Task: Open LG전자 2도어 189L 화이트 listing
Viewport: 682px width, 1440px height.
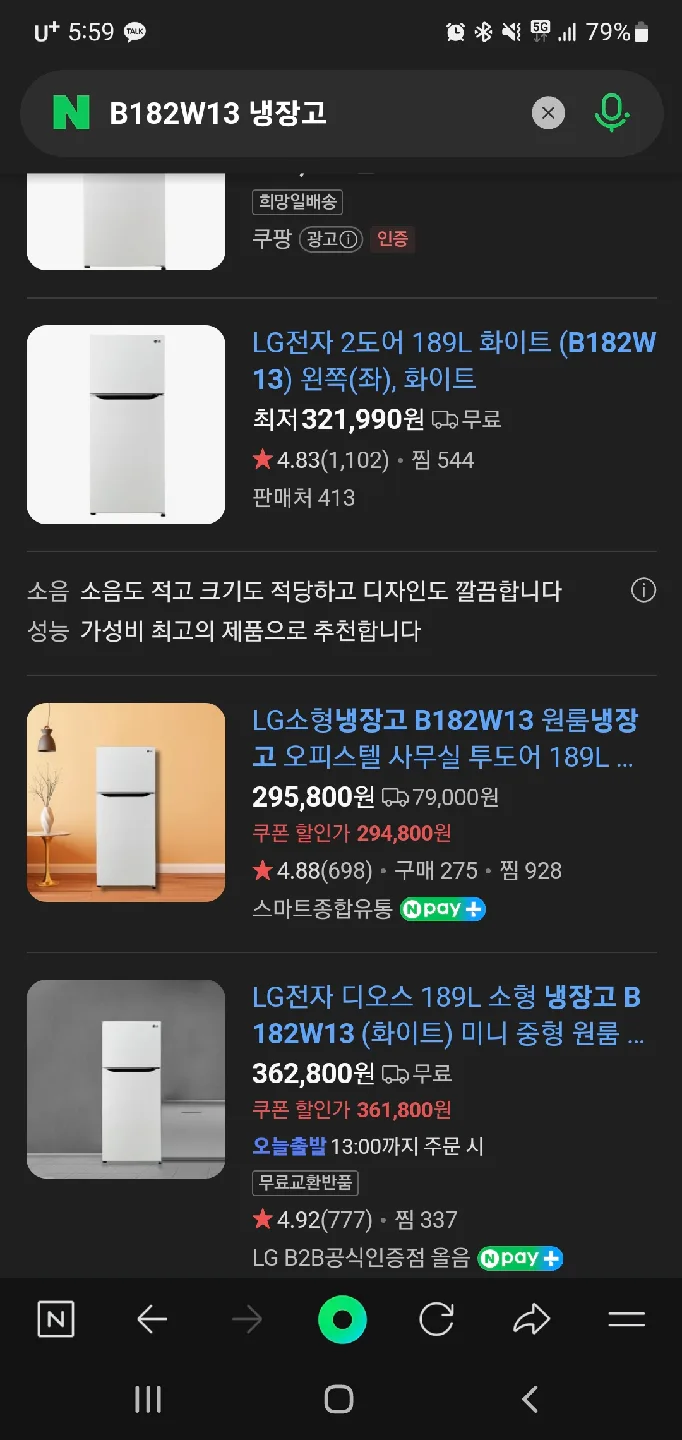Action: coord(454,361)
